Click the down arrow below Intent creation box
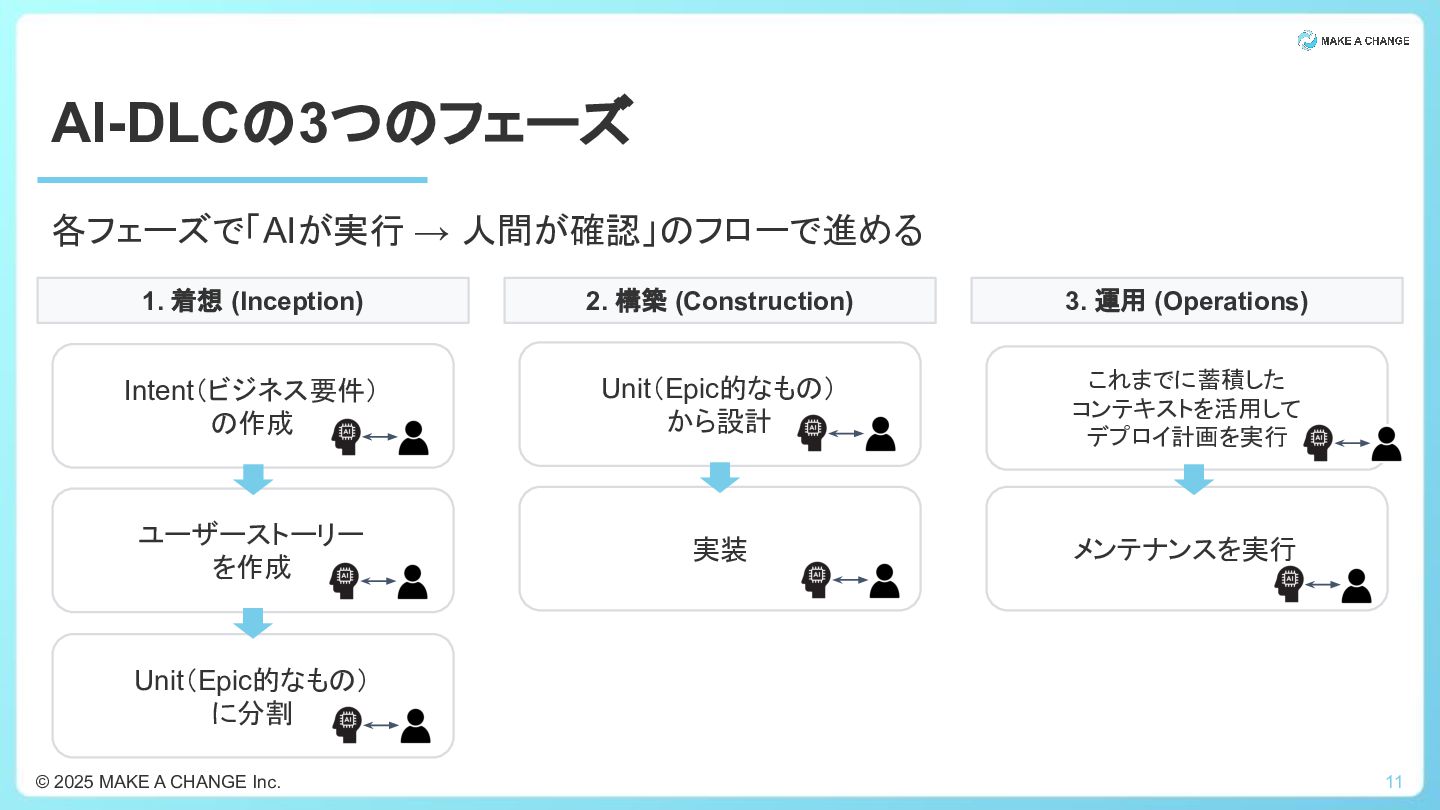The width and height of the screenshot is (1440, 810). [x=253, y=478]
